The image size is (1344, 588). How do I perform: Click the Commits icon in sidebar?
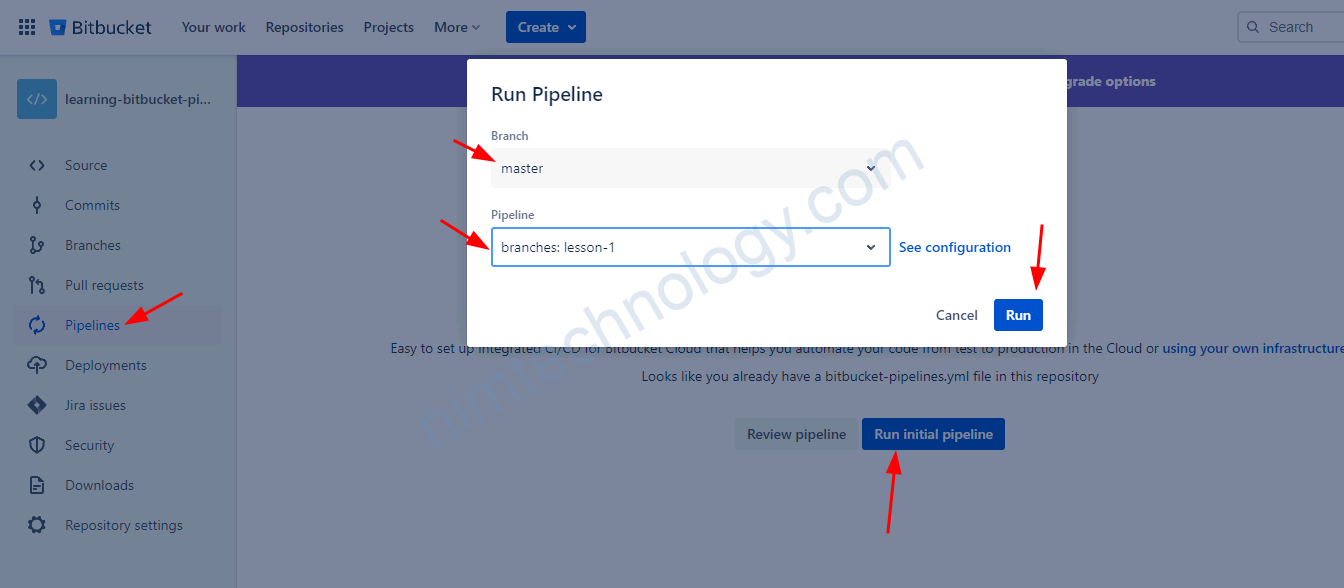click(x=37, y=205)
